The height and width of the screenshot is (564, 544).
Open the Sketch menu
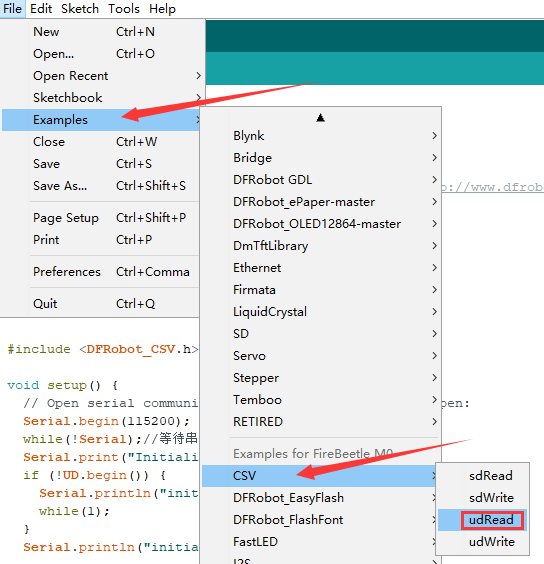[80, 8]
